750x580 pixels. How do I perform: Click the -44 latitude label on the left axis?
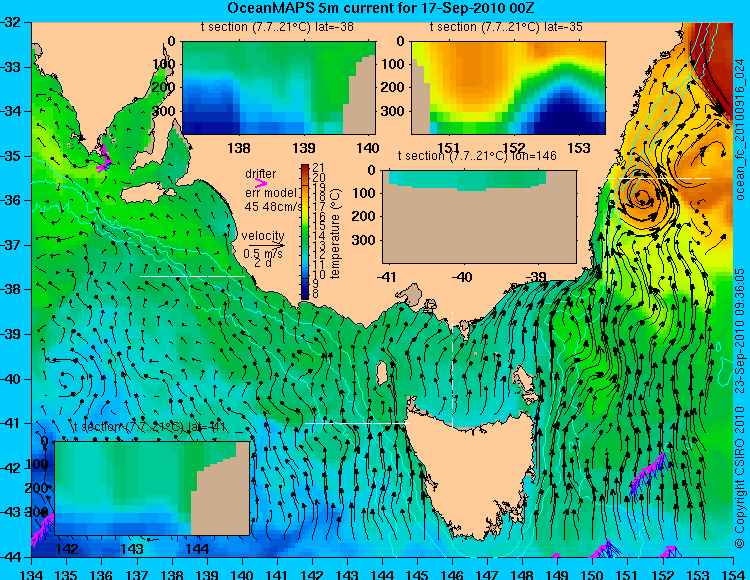[11, 557]
